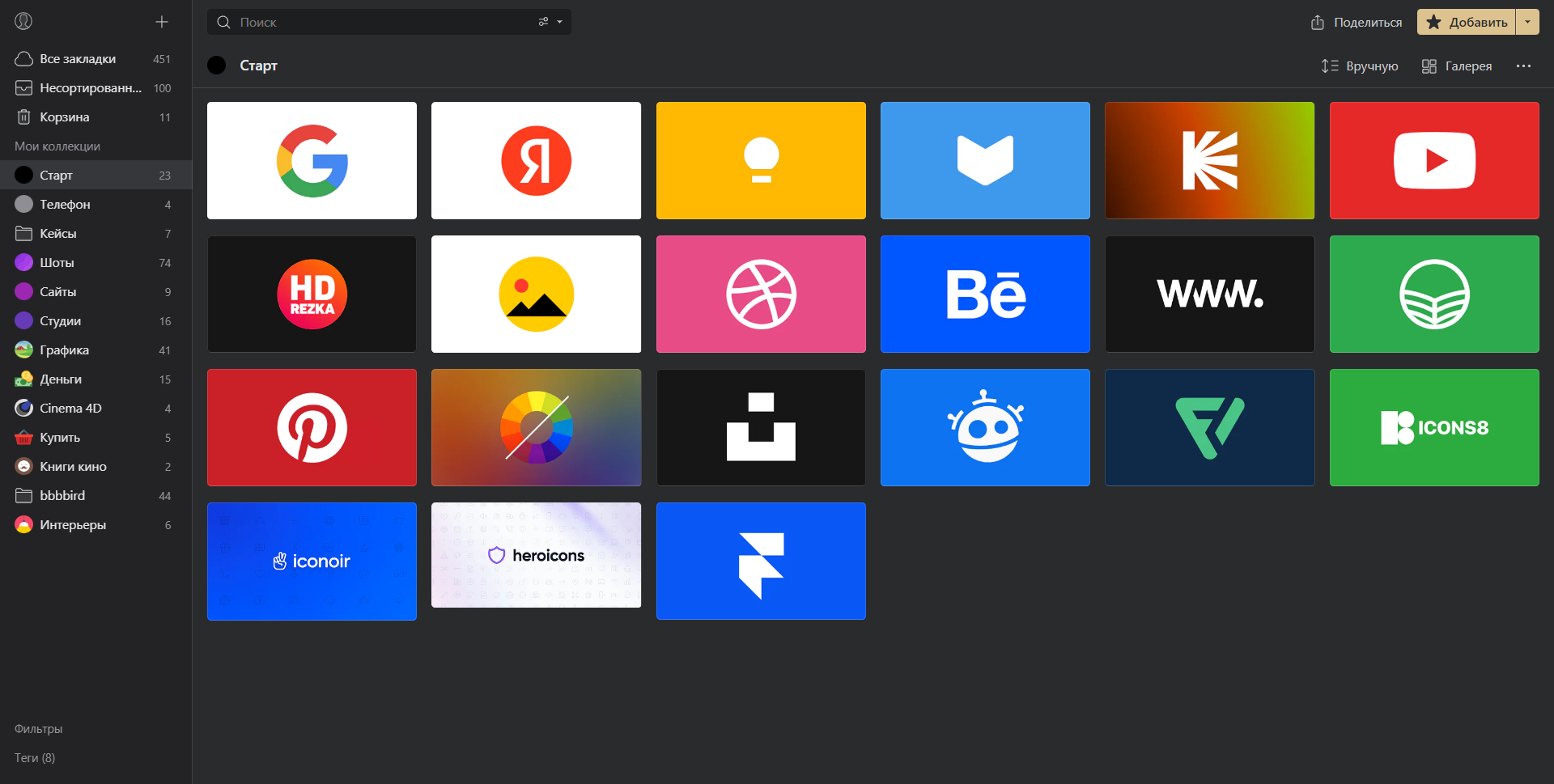Select the Интерьеры collection

pos(96,524)
